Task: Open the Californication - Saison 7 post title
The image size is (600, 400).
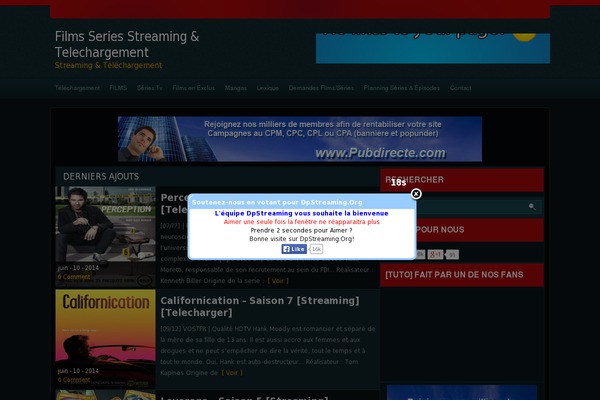Action: pos(260,307)
